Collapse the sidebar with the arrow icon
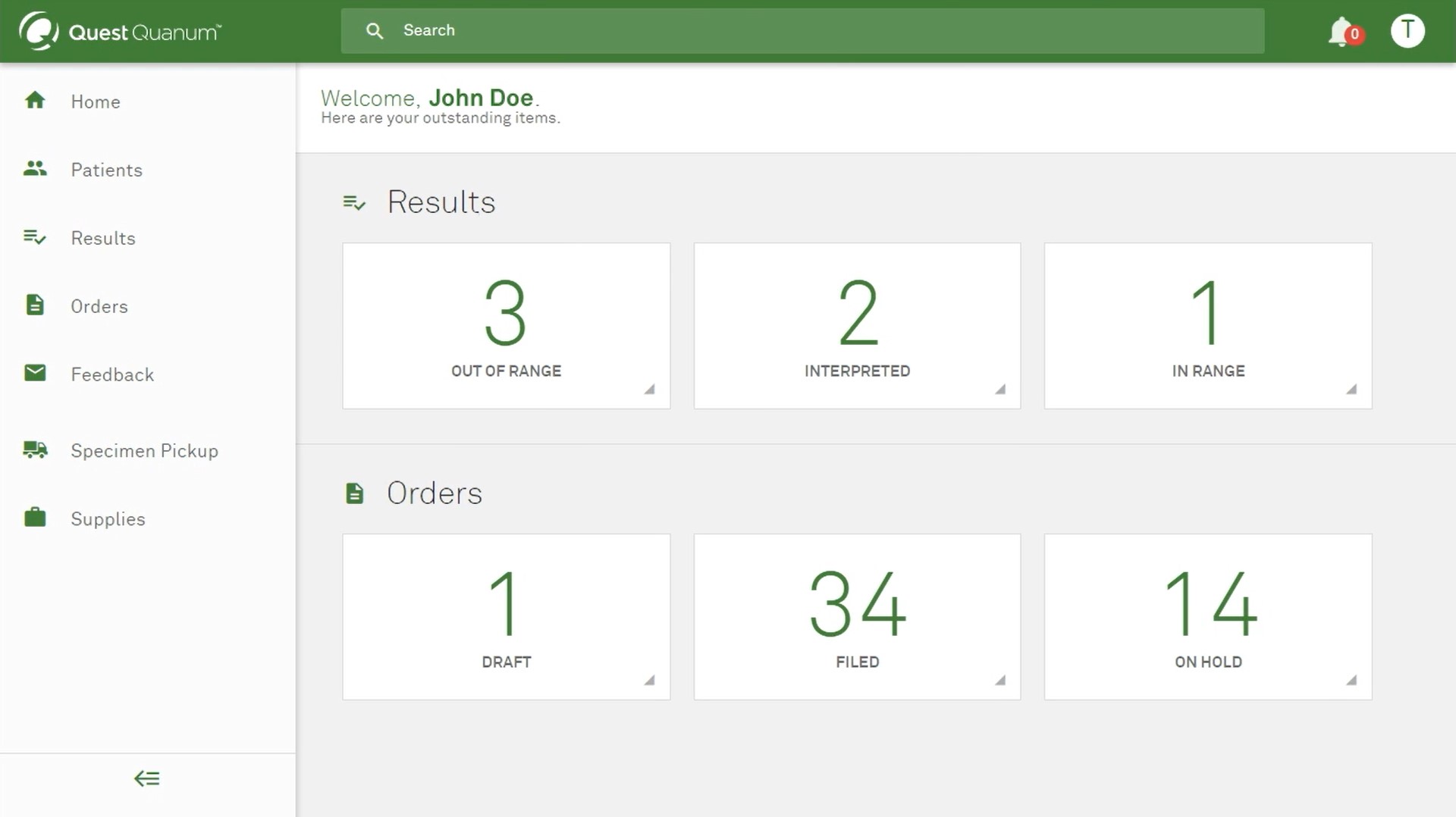 [x=147, y=778]
